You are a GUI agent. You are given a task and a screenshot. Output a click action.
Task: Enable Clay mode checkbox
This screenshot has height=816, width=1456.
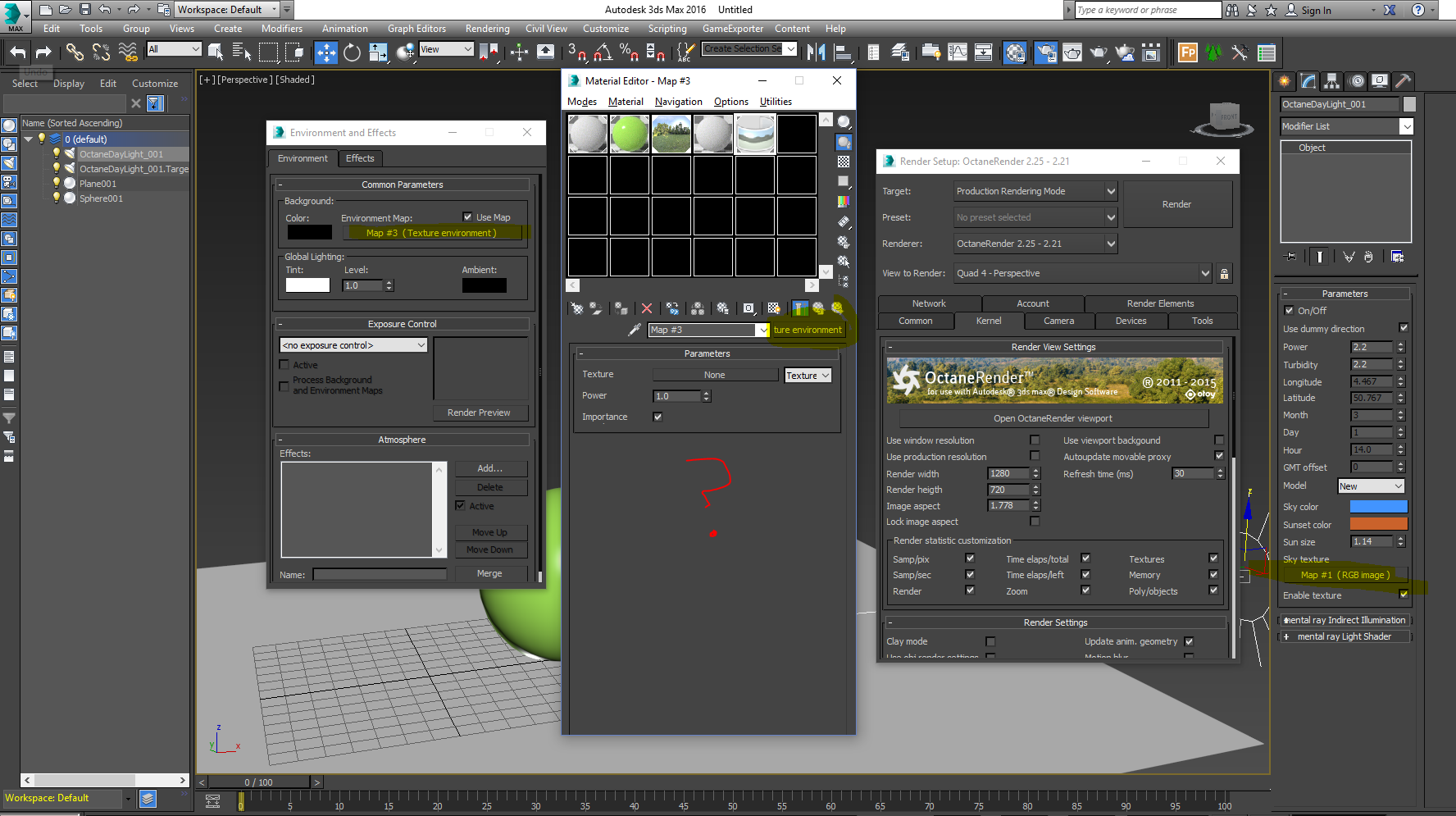click(x=990, y=641)
